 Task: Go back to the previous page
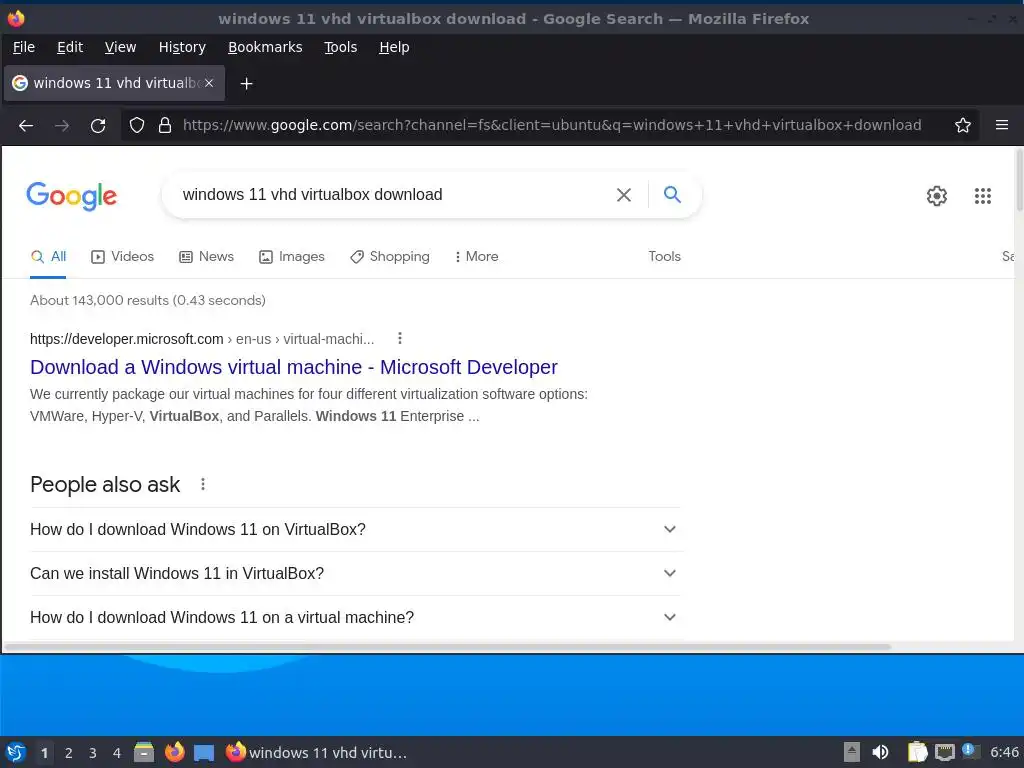click(25, 125)
